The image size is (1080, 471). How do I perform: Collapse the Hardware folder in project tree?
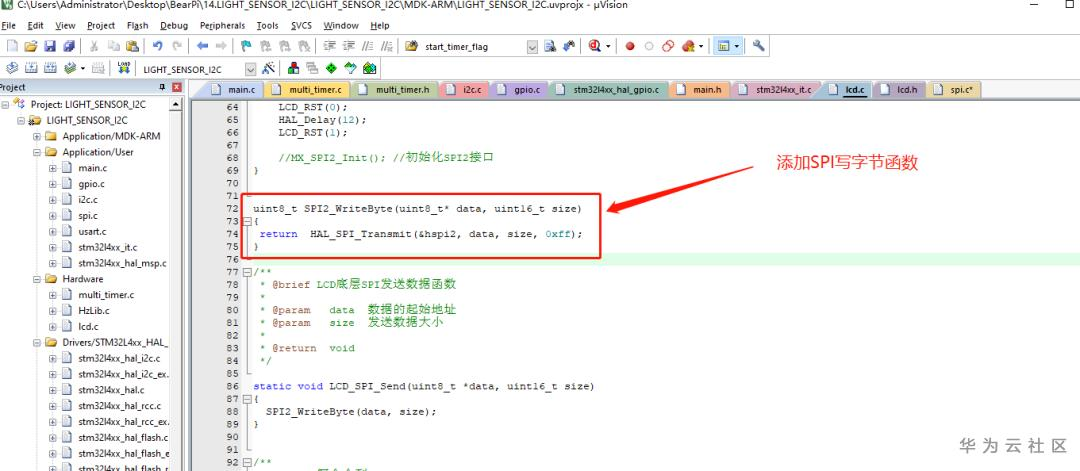click(37, 279)
